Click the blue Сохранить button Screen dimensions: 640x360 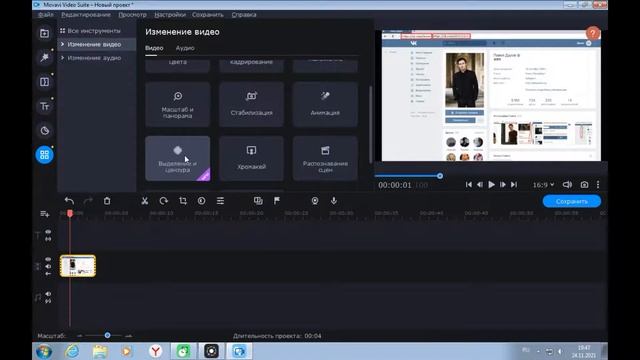pyautogui.click(x=571, y=201)
